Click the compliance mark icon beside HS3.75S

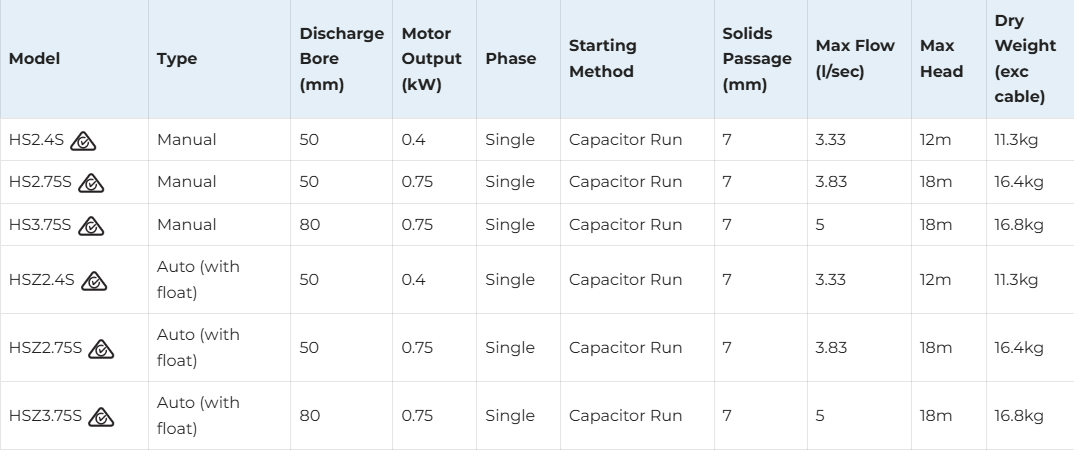point(91,225)
